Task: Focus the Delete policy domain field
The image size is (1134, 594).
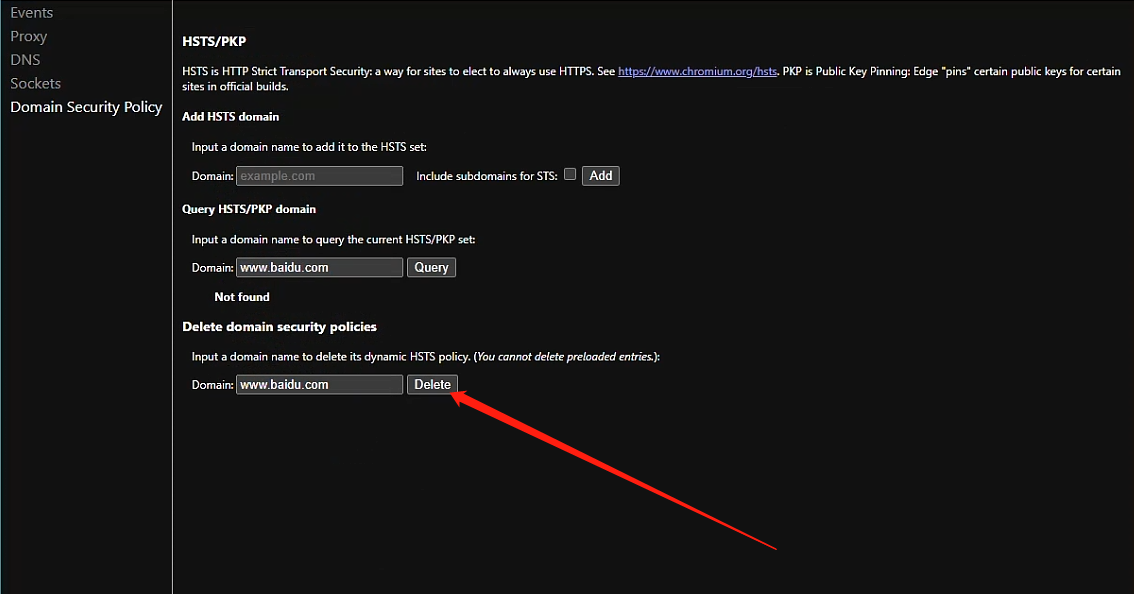Action: pyautogui.click(x=319, y=385)
